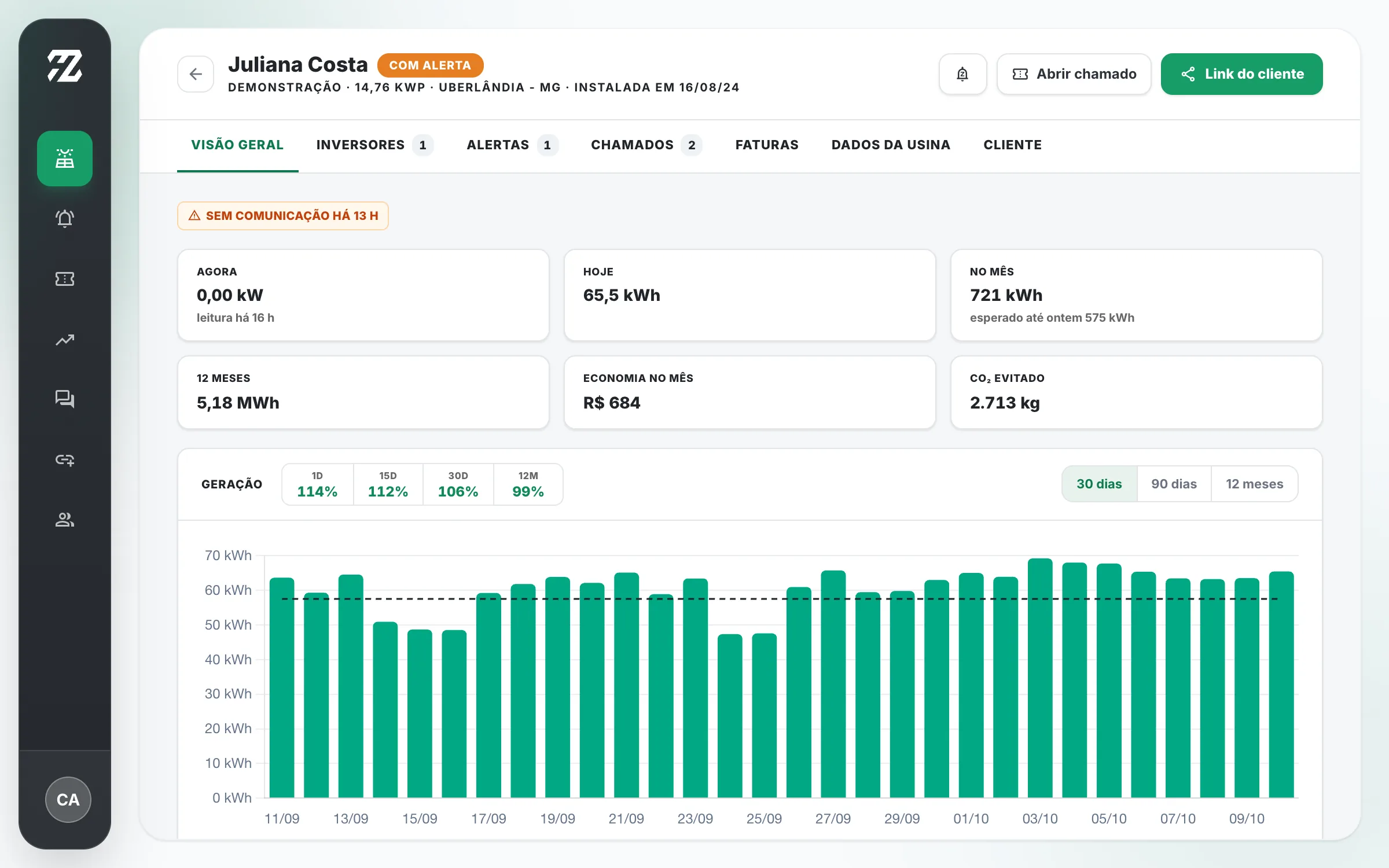Click the CO₂ Evitado 2.713 kg card

pyautogui.click(x=1137, y=392)
